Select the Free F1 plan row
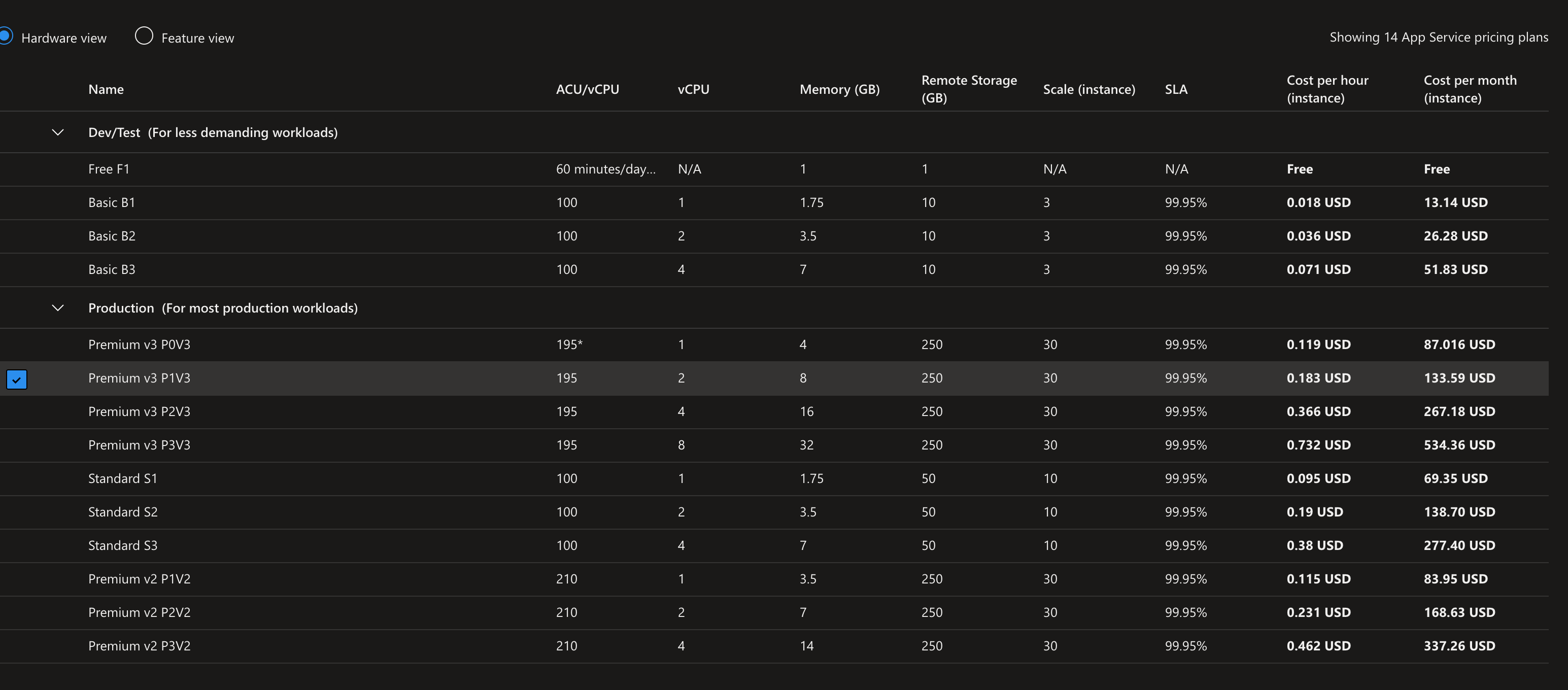This screenshot has height=690, width=1568. click(109, 169)
